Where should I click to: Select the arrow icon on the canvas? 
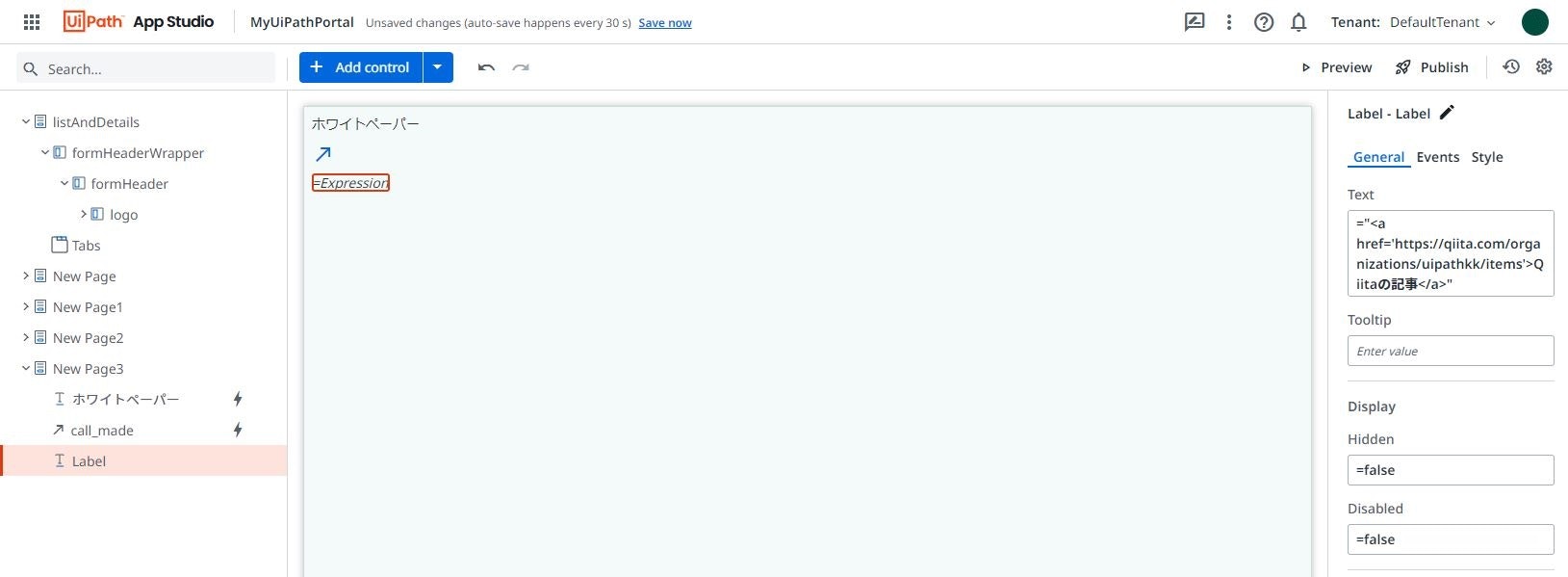click(323, 154)
